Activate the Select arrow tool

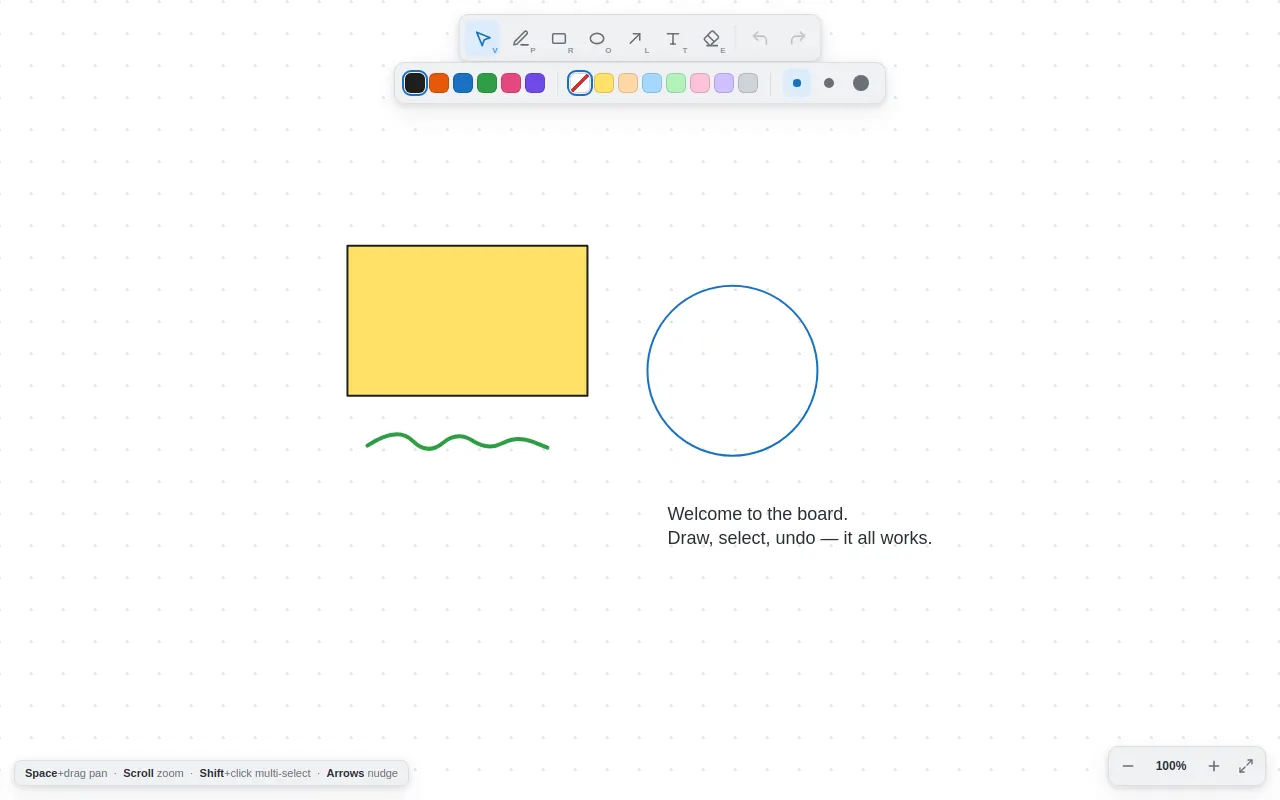coord(483,39)
